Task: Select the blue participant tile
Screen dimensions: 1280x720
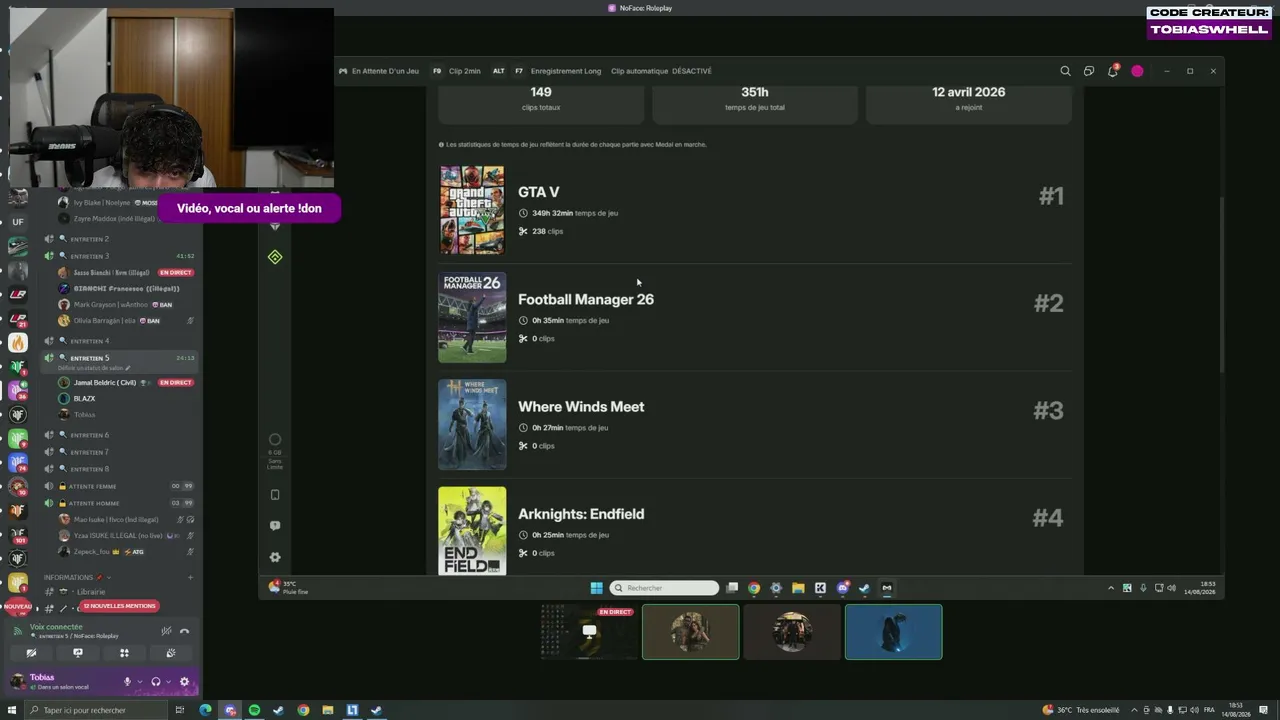Action: pos(893,632)
